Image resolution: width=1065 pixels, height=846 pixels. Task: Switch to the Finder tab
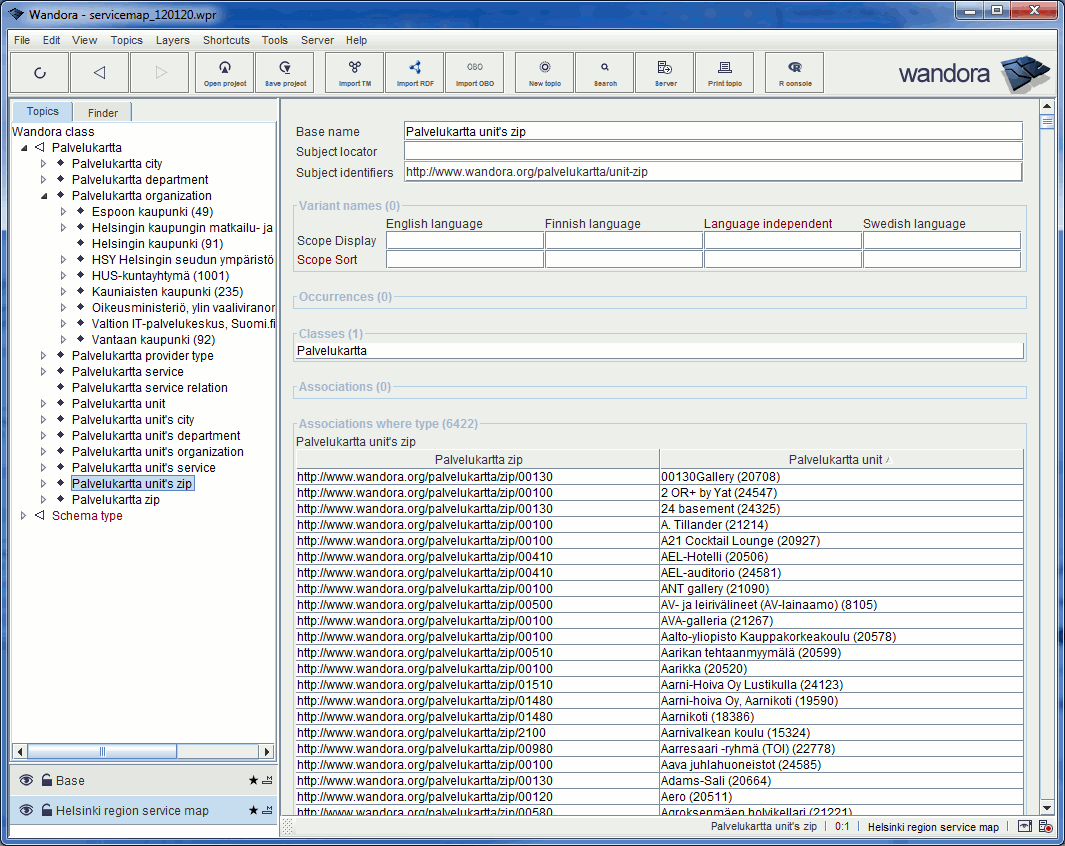[x=102, y=112]
